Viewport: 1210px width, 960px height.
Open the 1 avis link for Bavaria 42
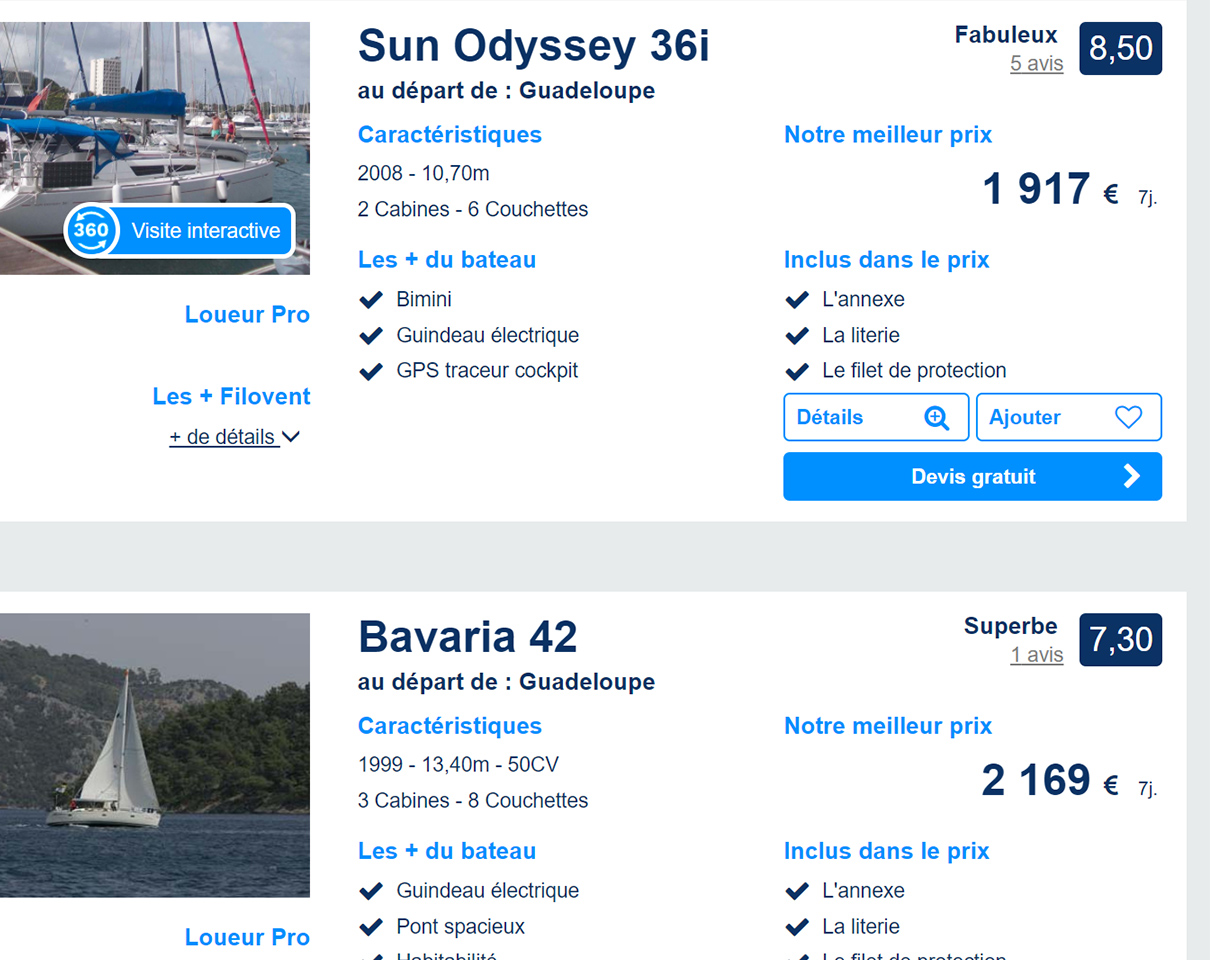pyautogui.click(x=1036, y=655)
